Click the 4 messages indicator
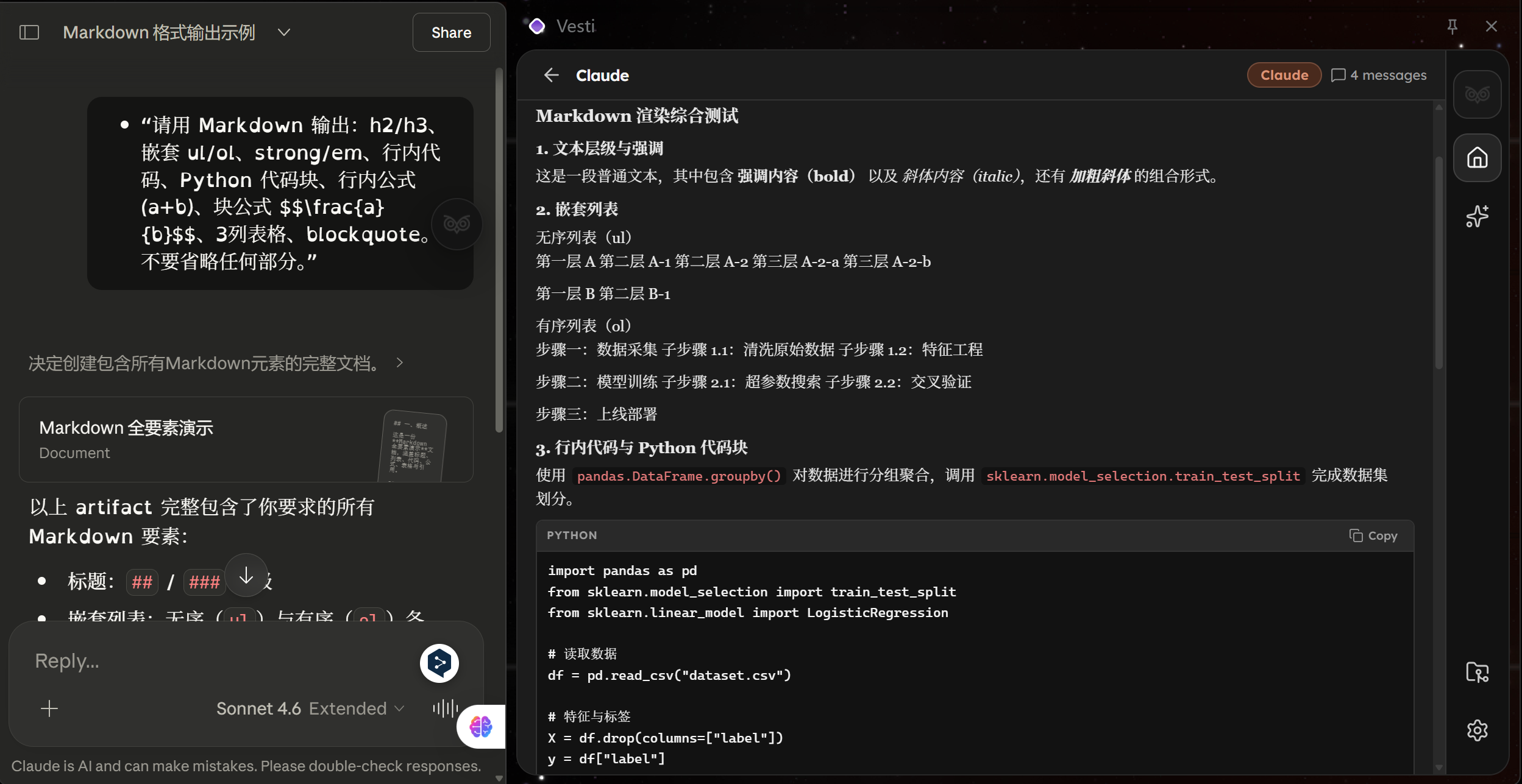 click(x=1379, y=75)
